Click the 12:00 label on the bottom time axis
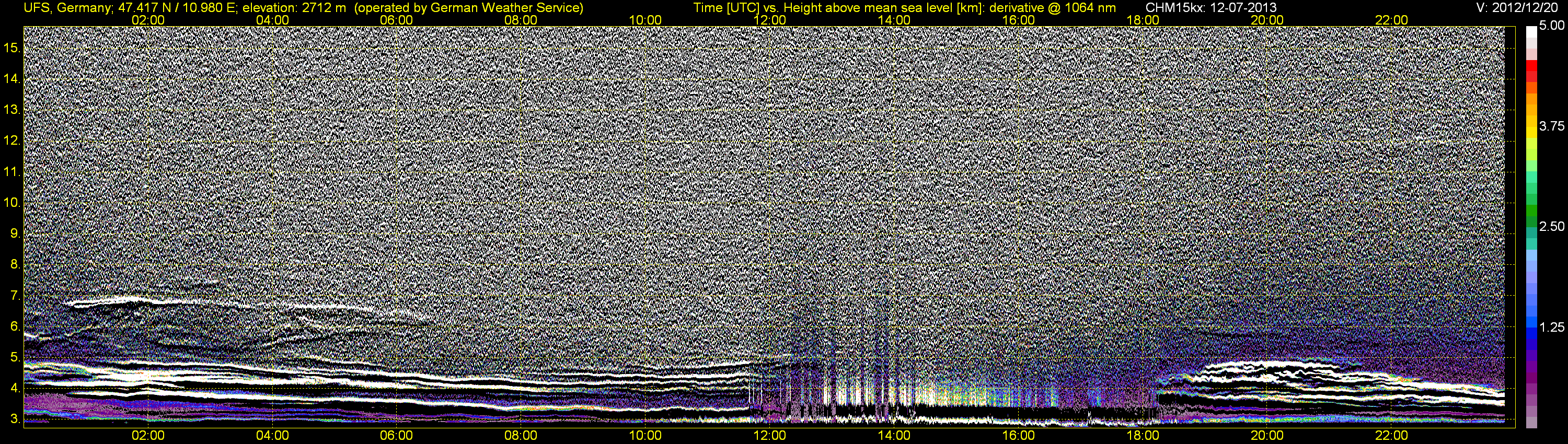 coord(769,436)
